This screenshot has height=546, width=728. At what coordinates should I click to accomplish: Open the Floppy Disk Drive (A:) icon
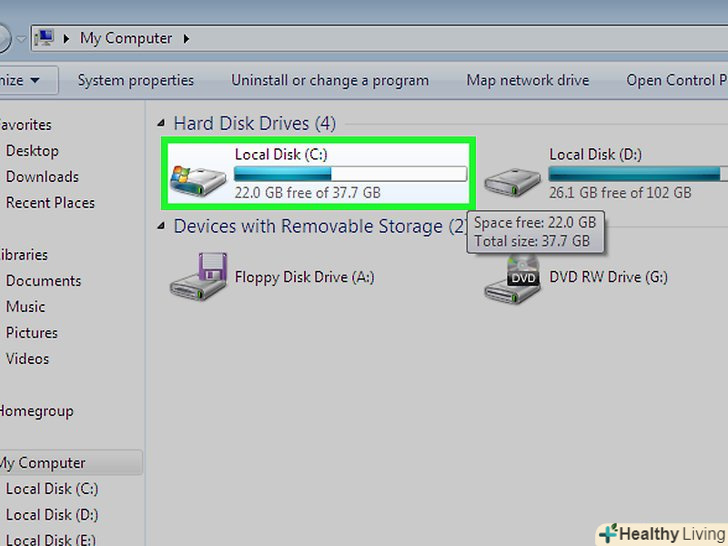(x=199, y=276)
